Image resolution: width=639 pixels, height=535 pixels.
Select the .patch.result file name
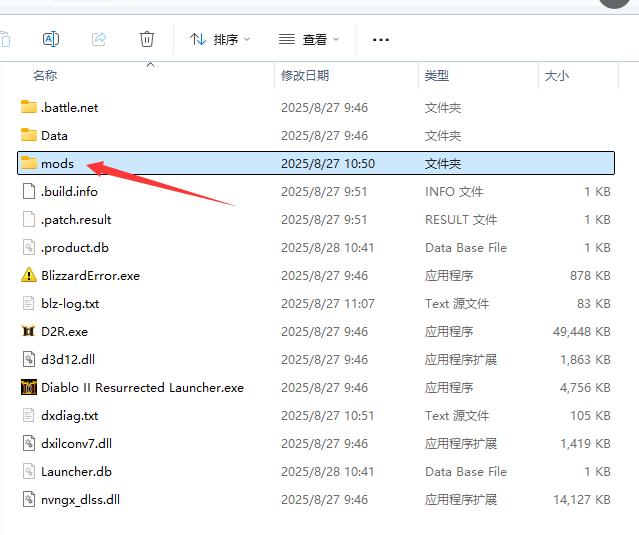click(x=76, y=220)
